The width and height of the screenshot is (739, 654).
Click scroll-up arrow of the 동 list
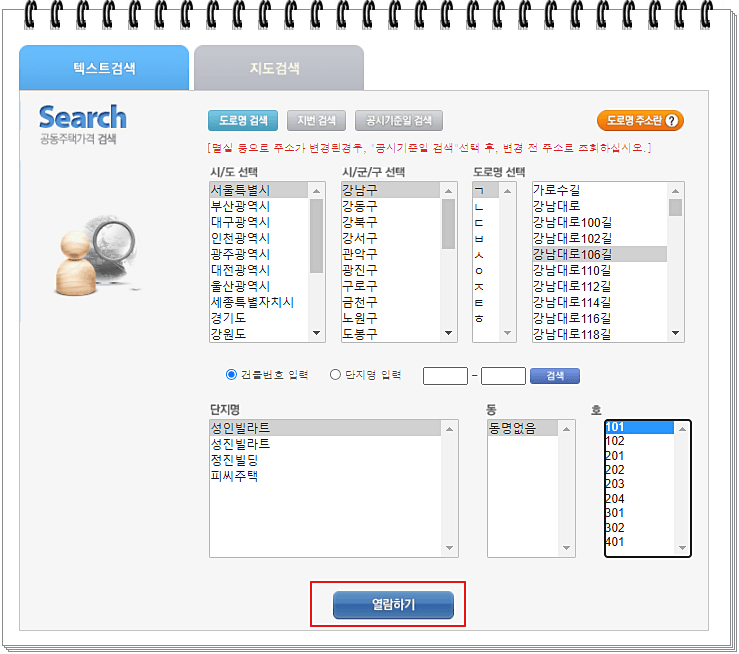coord(567,429)
